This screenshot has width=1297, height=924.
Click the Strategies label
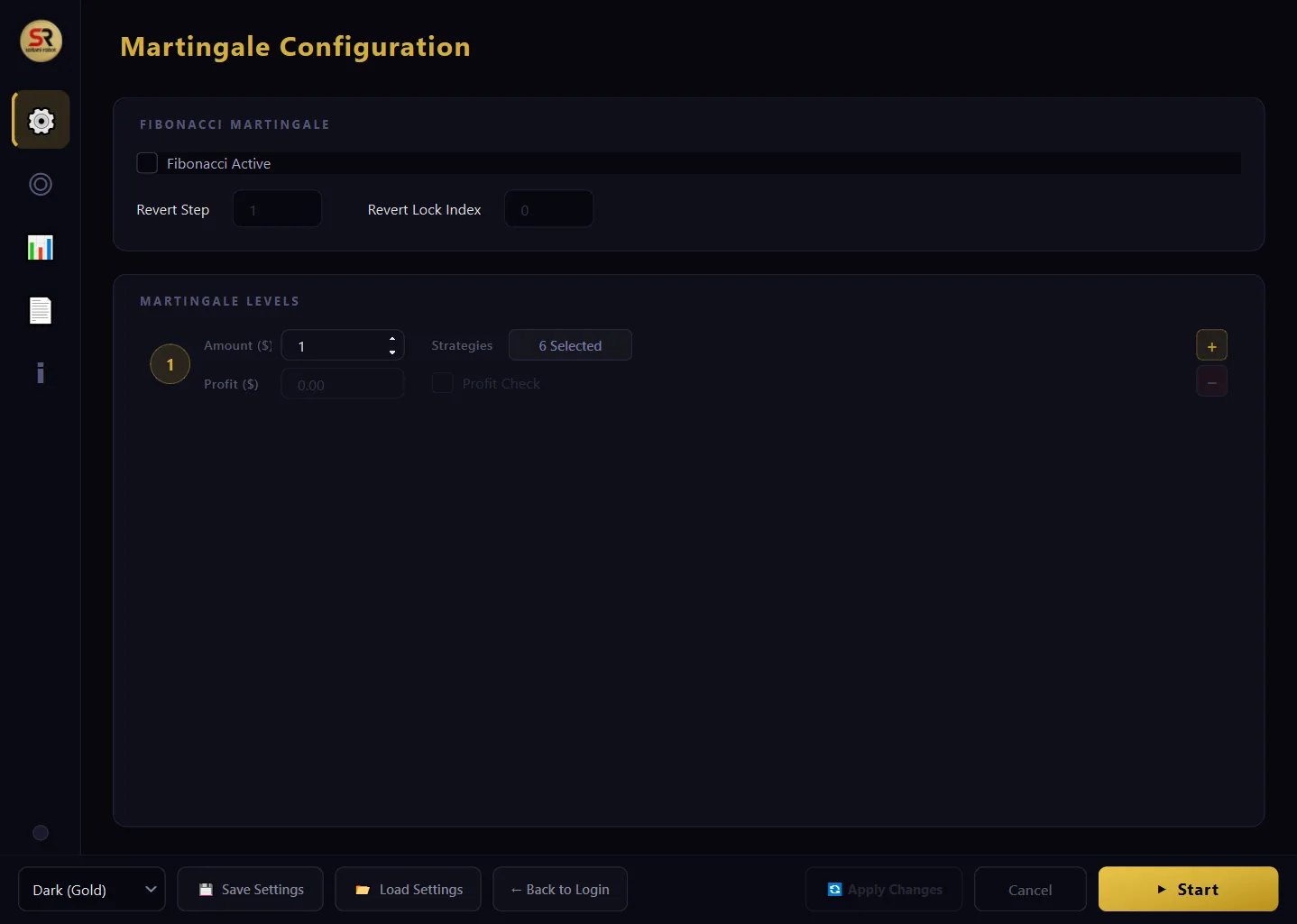click(462, 345)
